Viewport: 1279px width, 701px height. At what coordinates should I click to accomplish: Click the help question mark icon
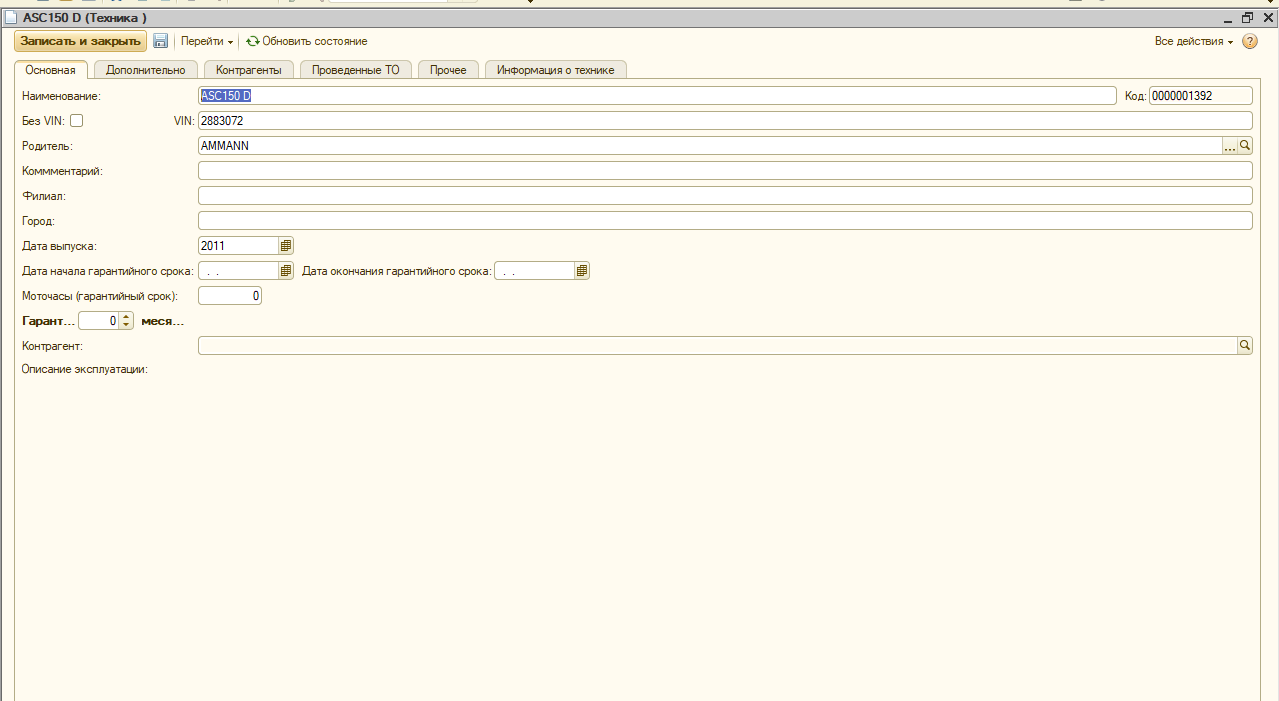click(1249, 42)
